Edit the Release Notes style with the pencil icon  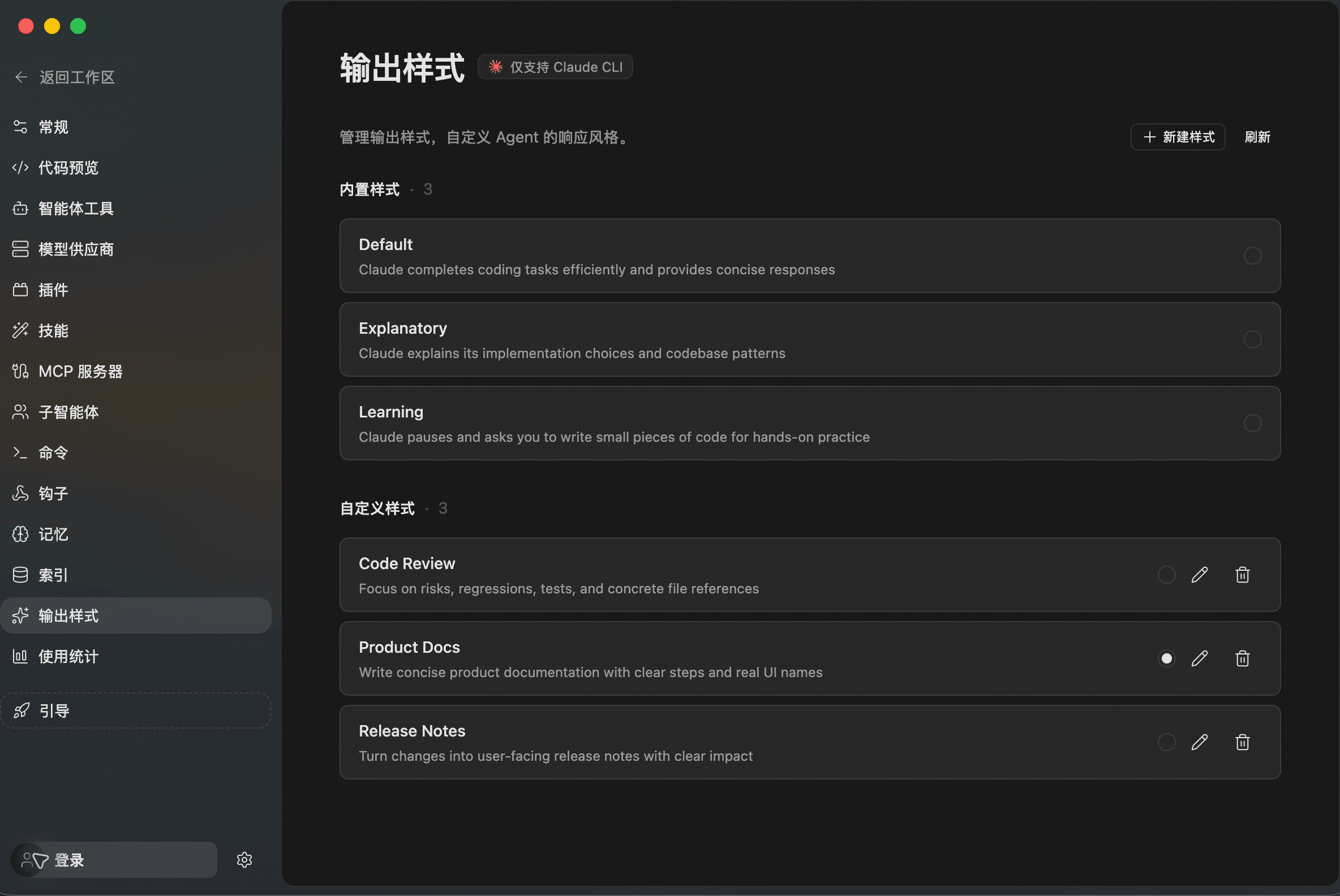coord(1200,742)
